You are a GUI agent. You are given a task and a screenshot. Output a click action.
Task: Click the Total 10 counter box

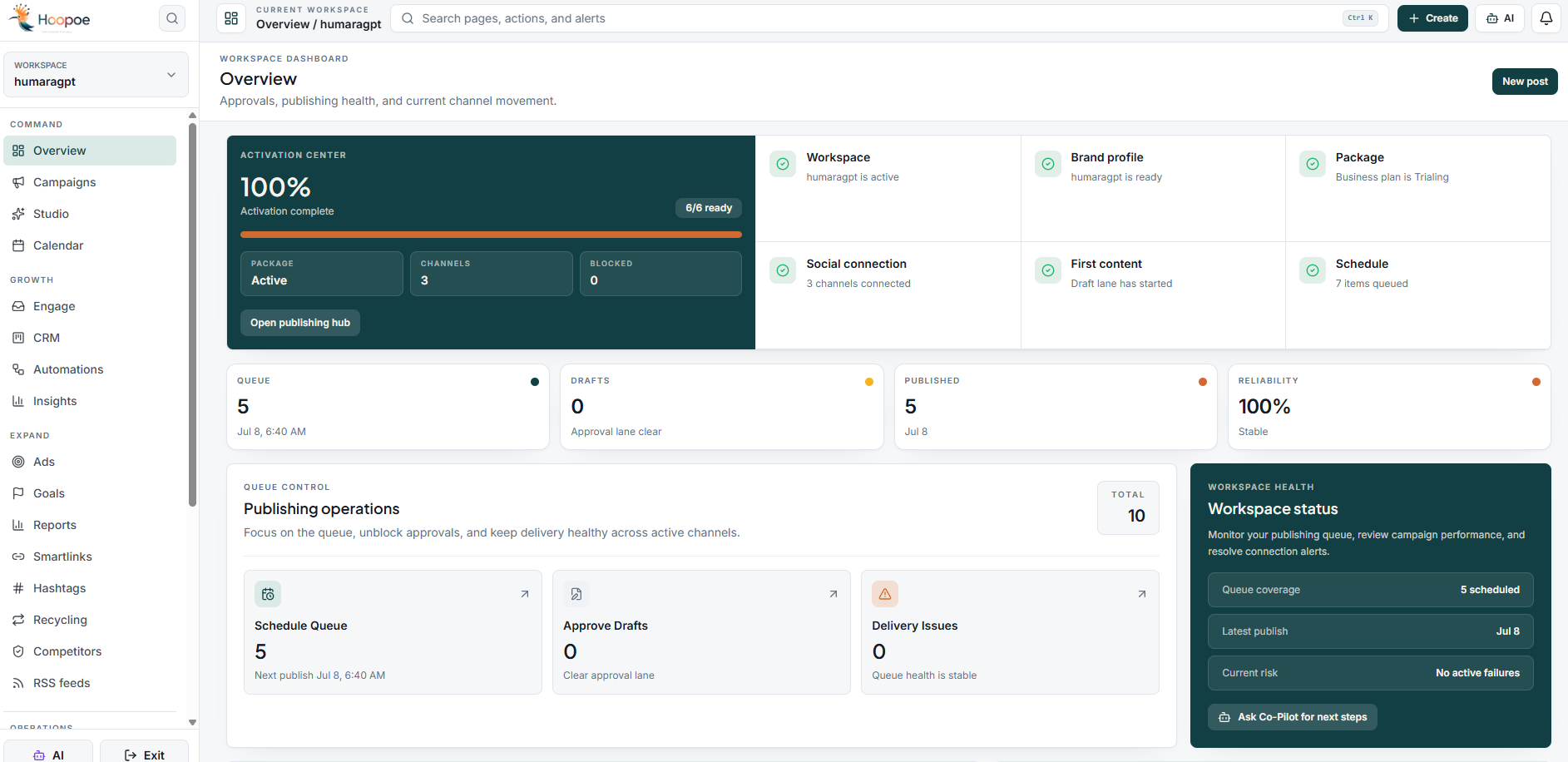point(1129,507)
